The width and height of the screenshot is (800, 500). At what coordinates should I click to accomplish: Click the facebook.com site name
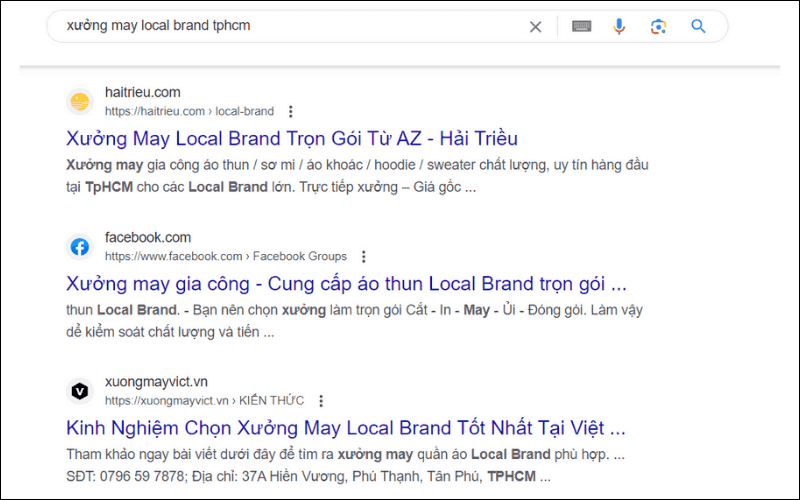click(x=148, y=237)
